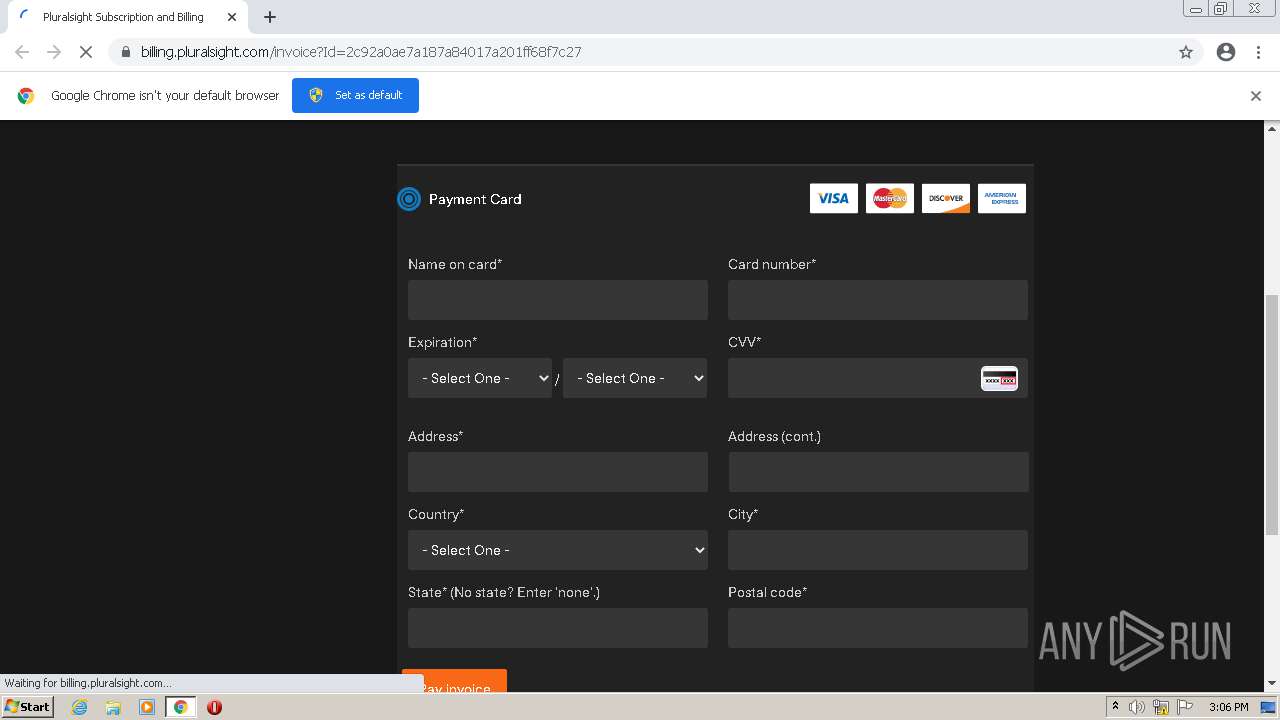Click the scrollbar down arrow

(x=1272, y=684)
